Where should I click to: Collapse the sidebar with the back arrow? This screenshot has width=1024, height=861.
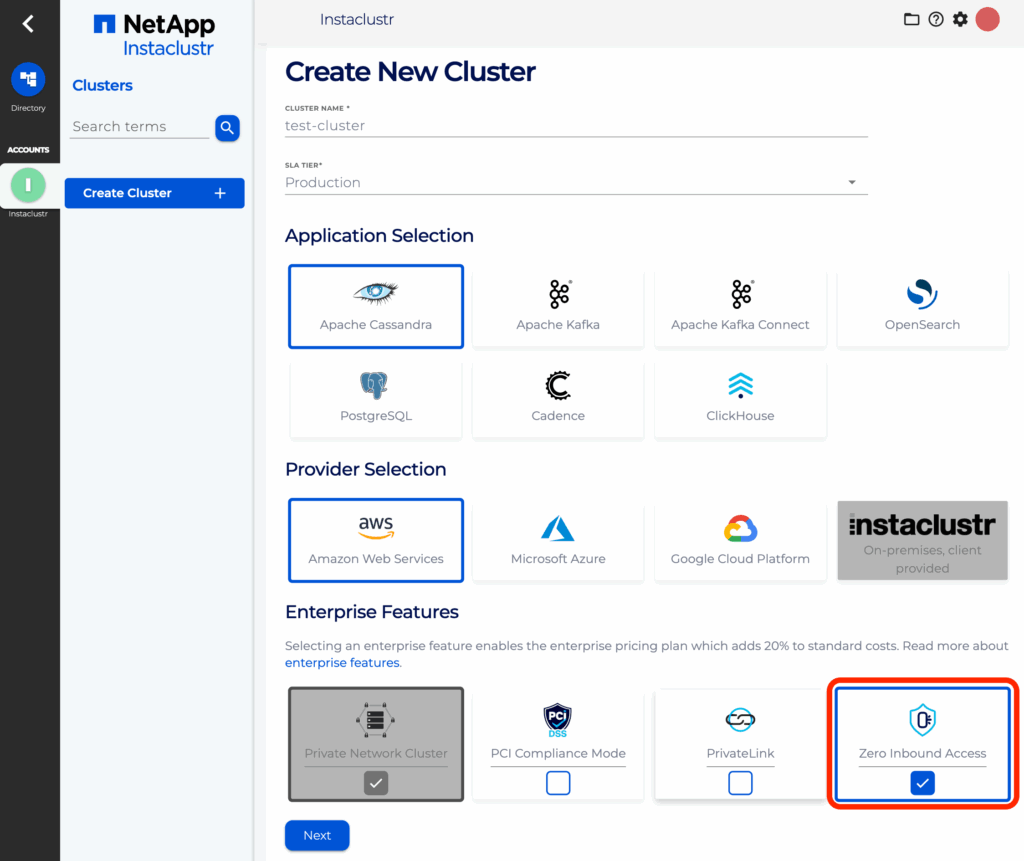click(x=29, y=22)
